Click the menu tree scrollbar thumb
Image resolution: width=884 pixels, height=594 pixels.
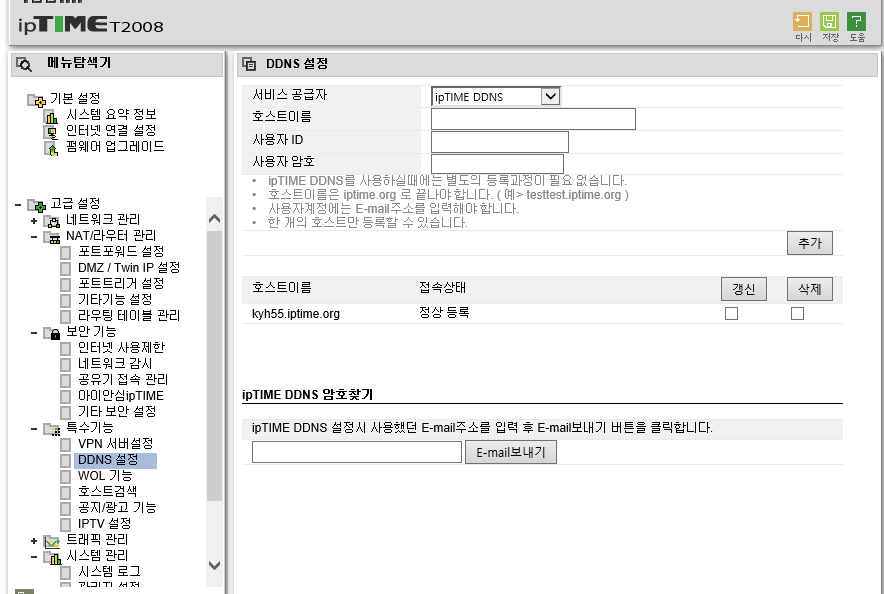214,365
